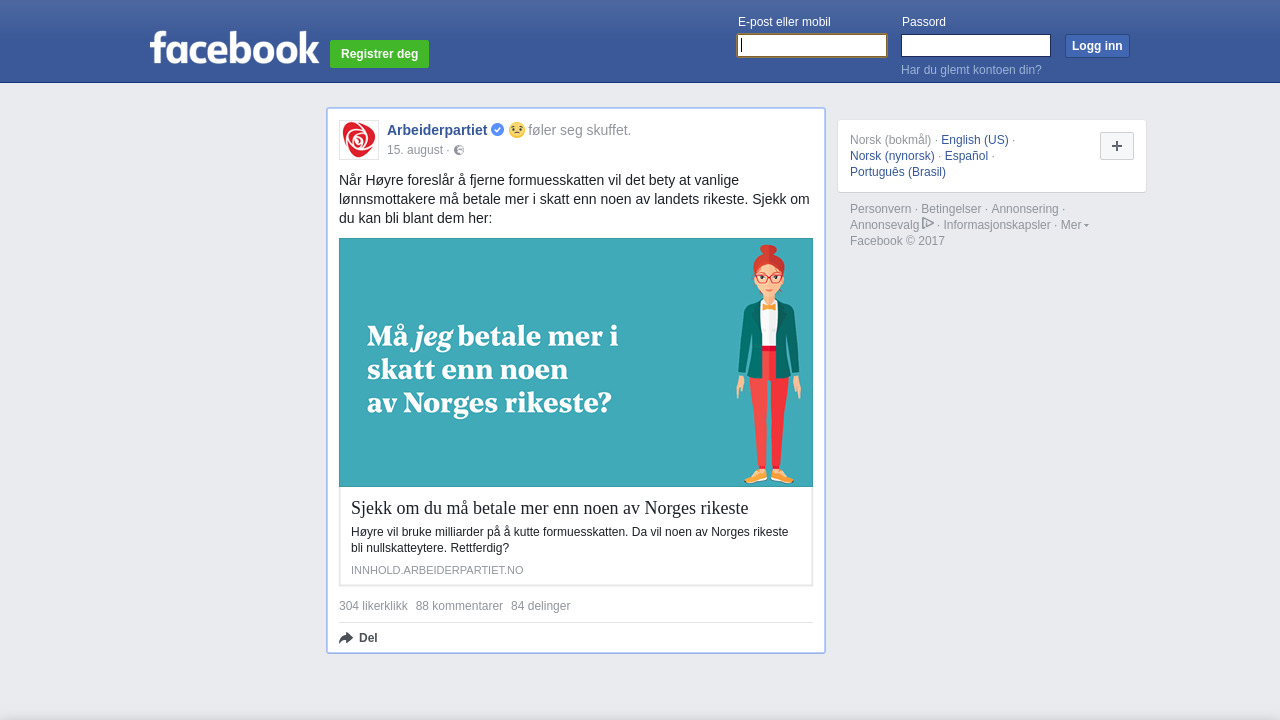1280x720 pixels.
Task: Click the public globe privacy icon
Action: (459, 150)
